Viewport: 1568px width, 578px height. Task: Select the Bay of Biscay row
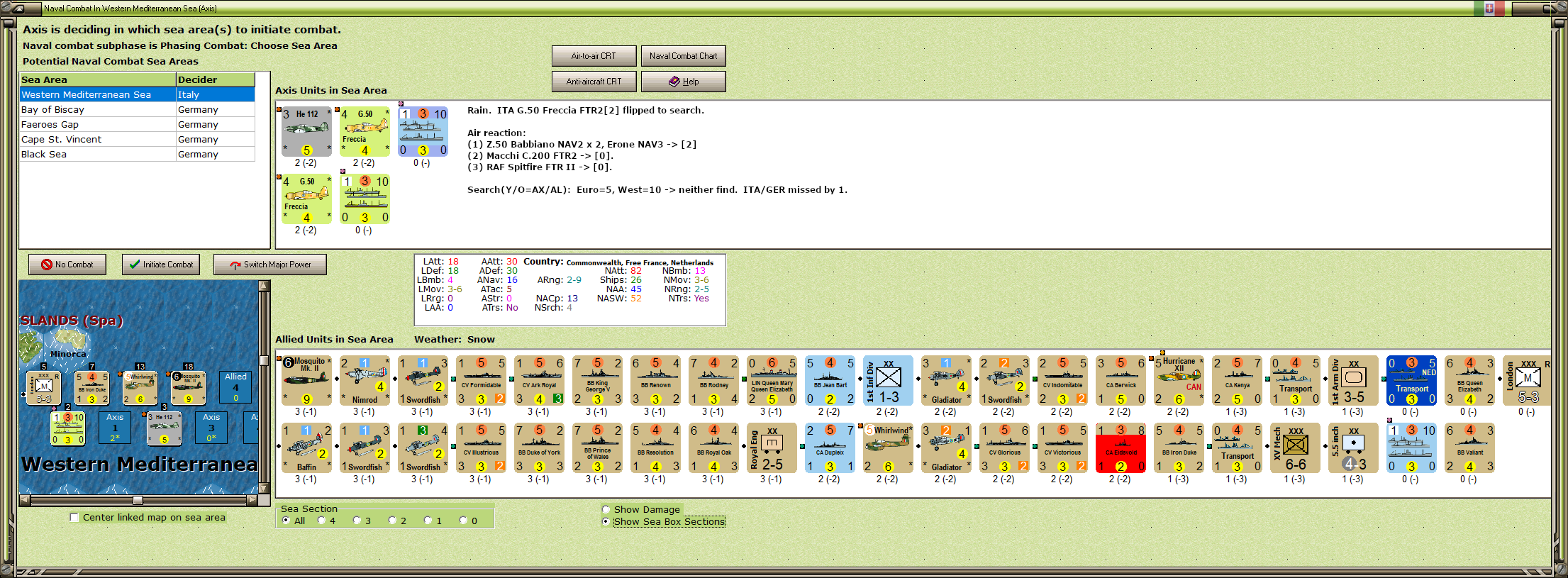click(137, 110)
